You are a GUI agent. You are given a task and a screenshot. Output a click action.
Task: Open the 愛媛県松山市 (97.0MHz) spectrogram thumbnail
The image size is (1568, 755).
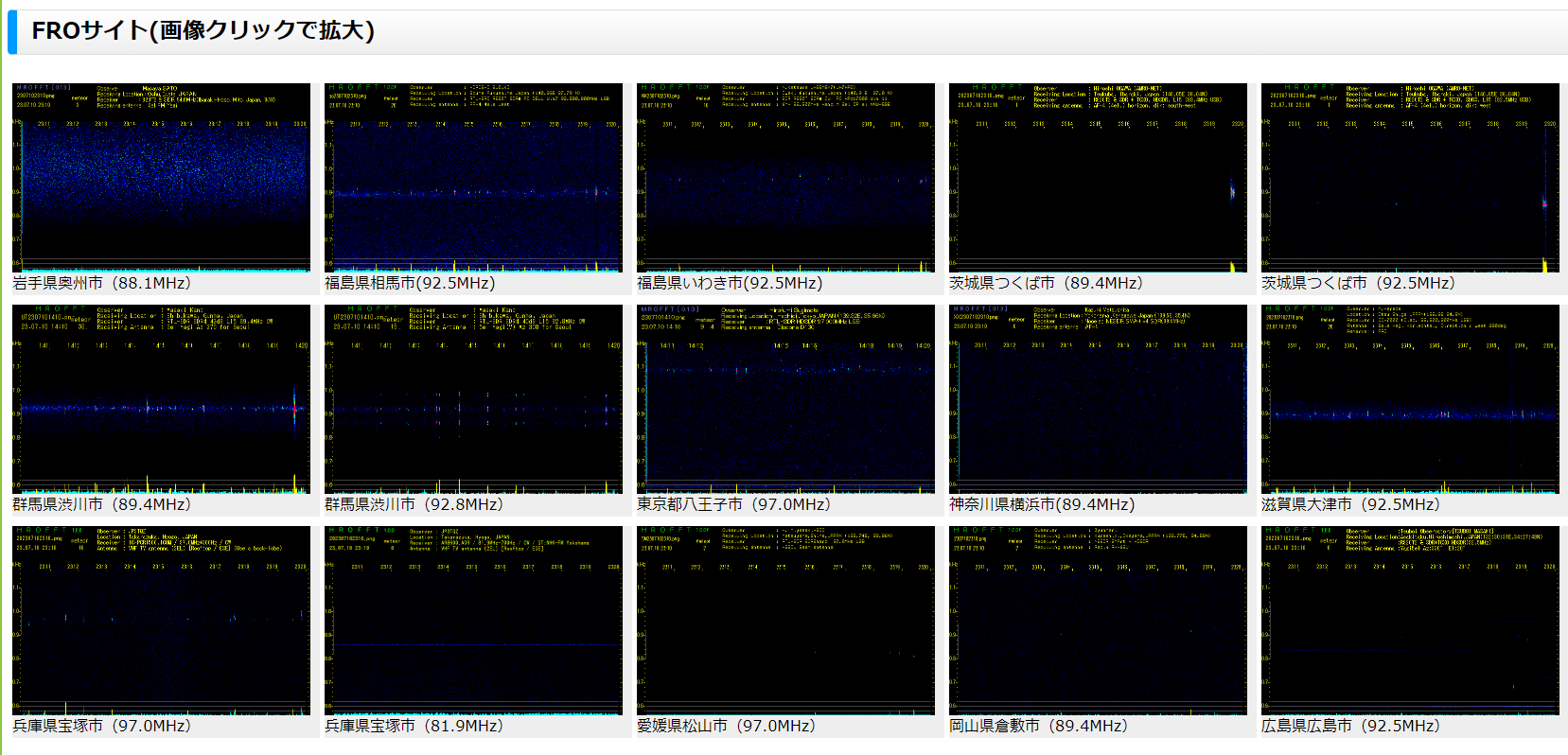785,621
